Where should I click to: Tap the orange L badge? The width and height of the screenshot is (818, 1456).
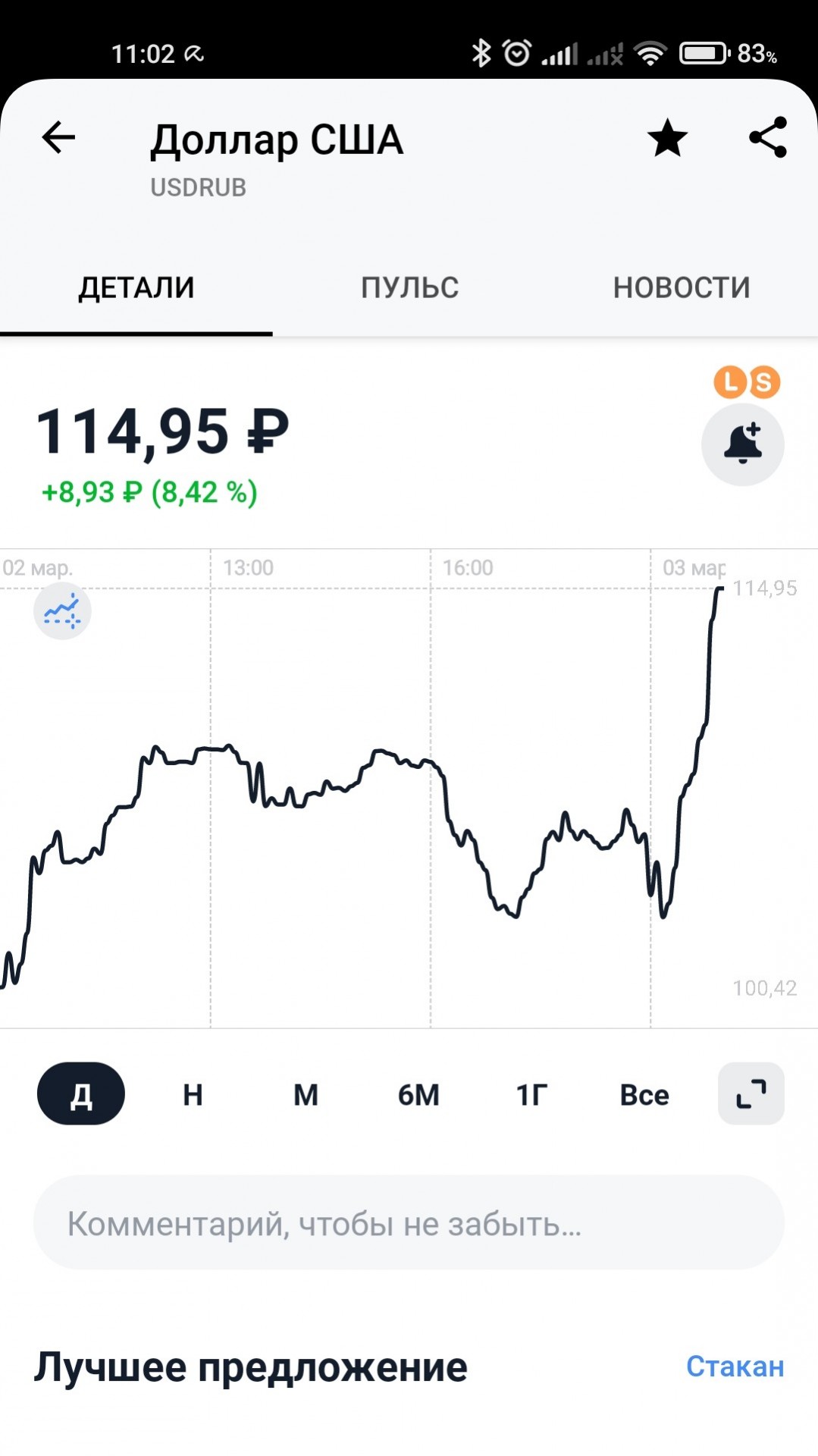(x=731, y=381)
